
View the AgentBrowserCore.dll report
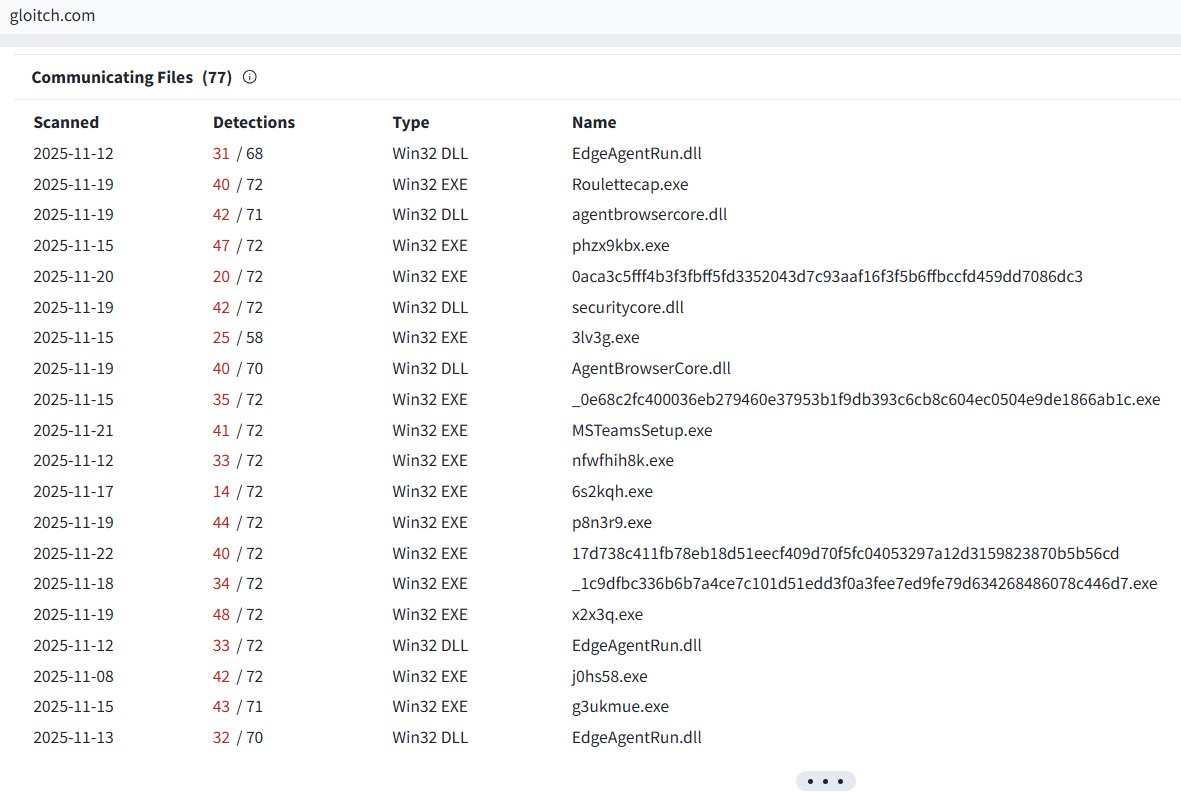pyautogui.click(x=651, y=368)
